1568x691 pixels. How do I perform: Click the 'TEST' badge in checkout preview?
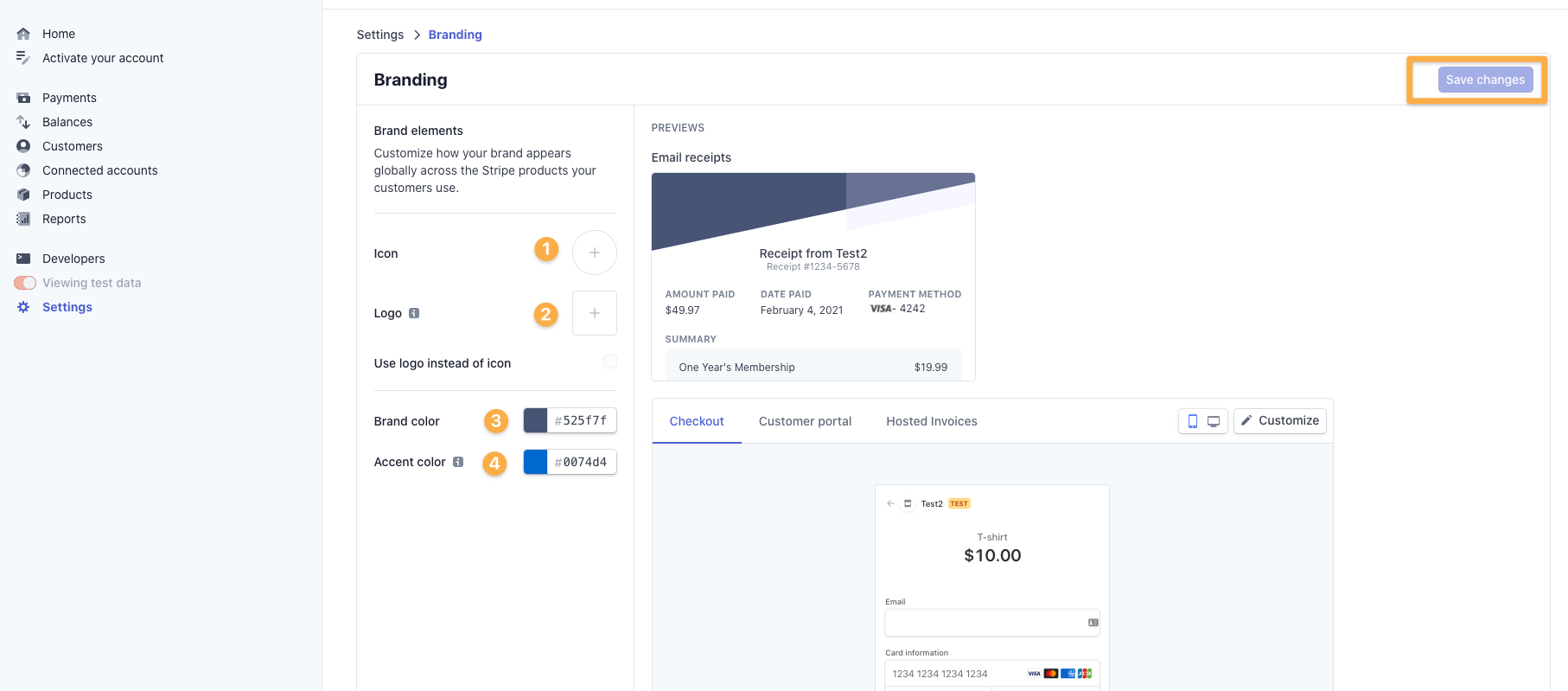(959, 503)
